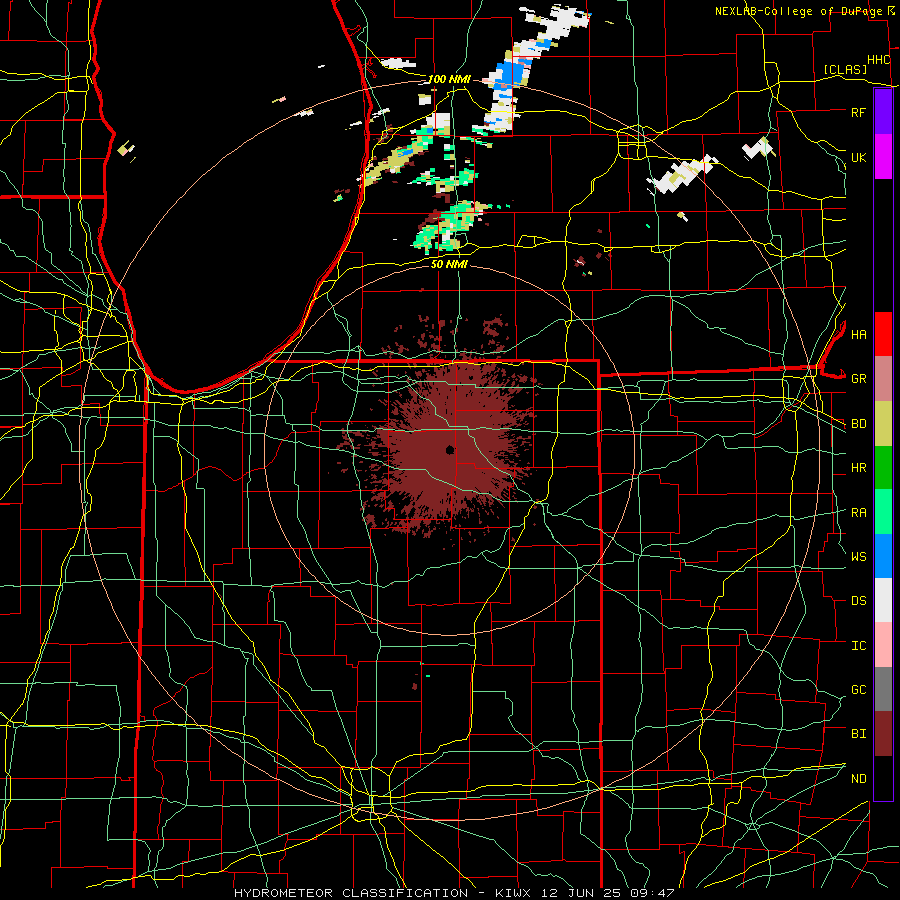
Task: Click the GR legend label
Action: point(858,379)
